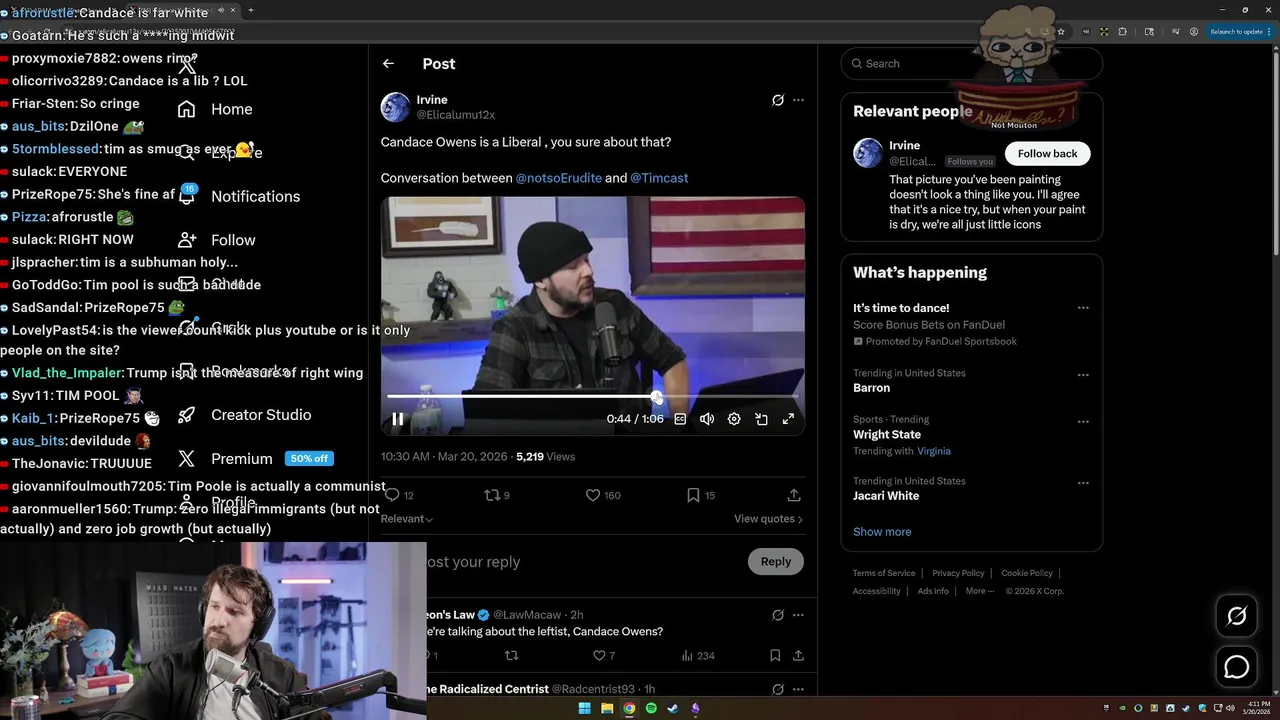Viewport: 1280px width, 720px height.
Task: Click Follow back for Irvine
Action: click(x=1047, y=153)
